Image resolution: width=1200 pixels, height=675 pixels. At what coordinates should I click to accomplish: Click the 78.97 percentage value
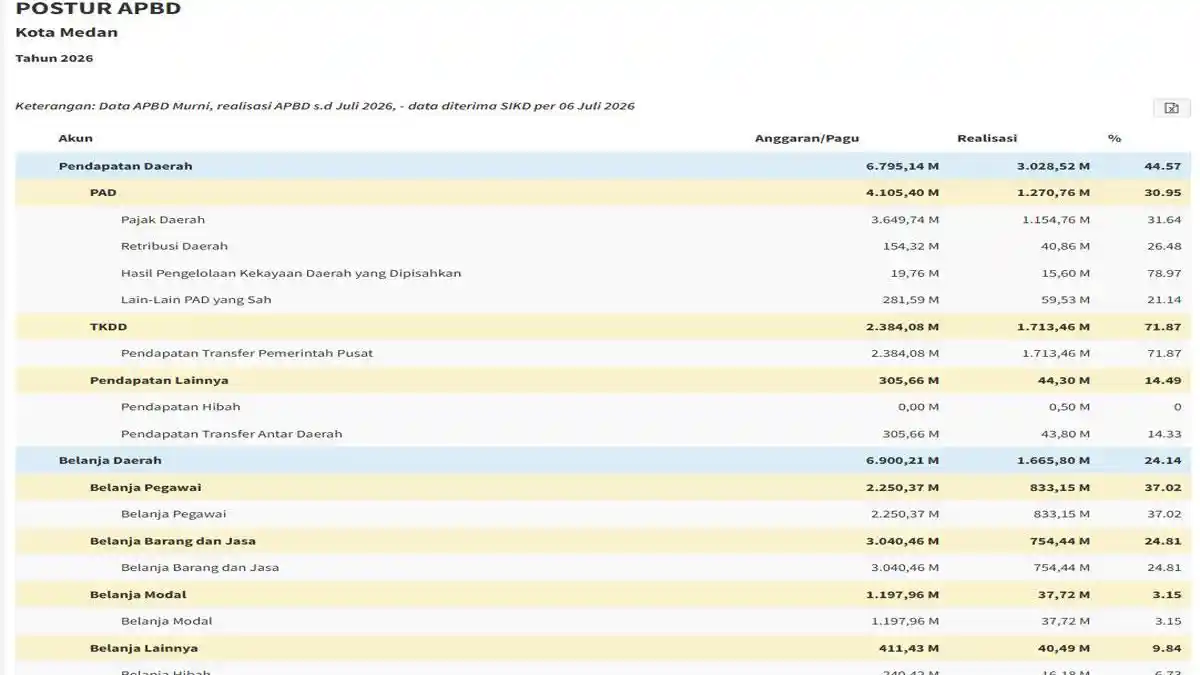pyautogui.click(x=1165, y=273)
